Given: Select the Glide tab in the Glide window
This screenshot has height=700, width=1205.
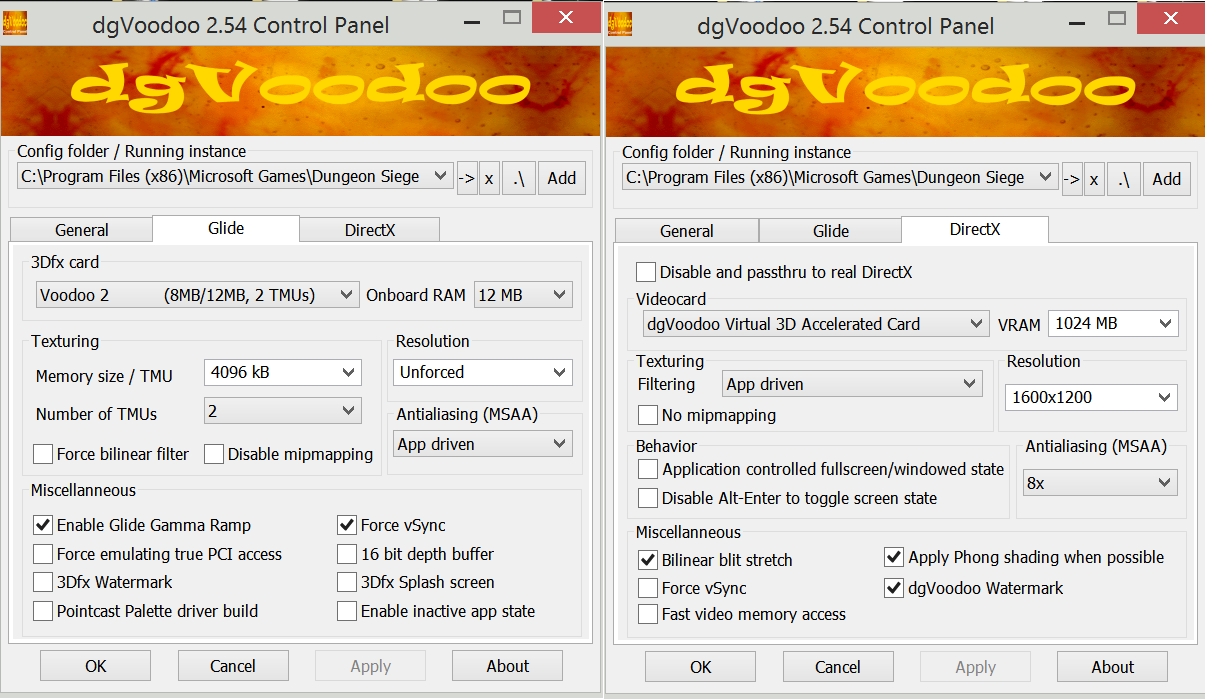Looking at the screenshot, I should (x=226, y=228).
